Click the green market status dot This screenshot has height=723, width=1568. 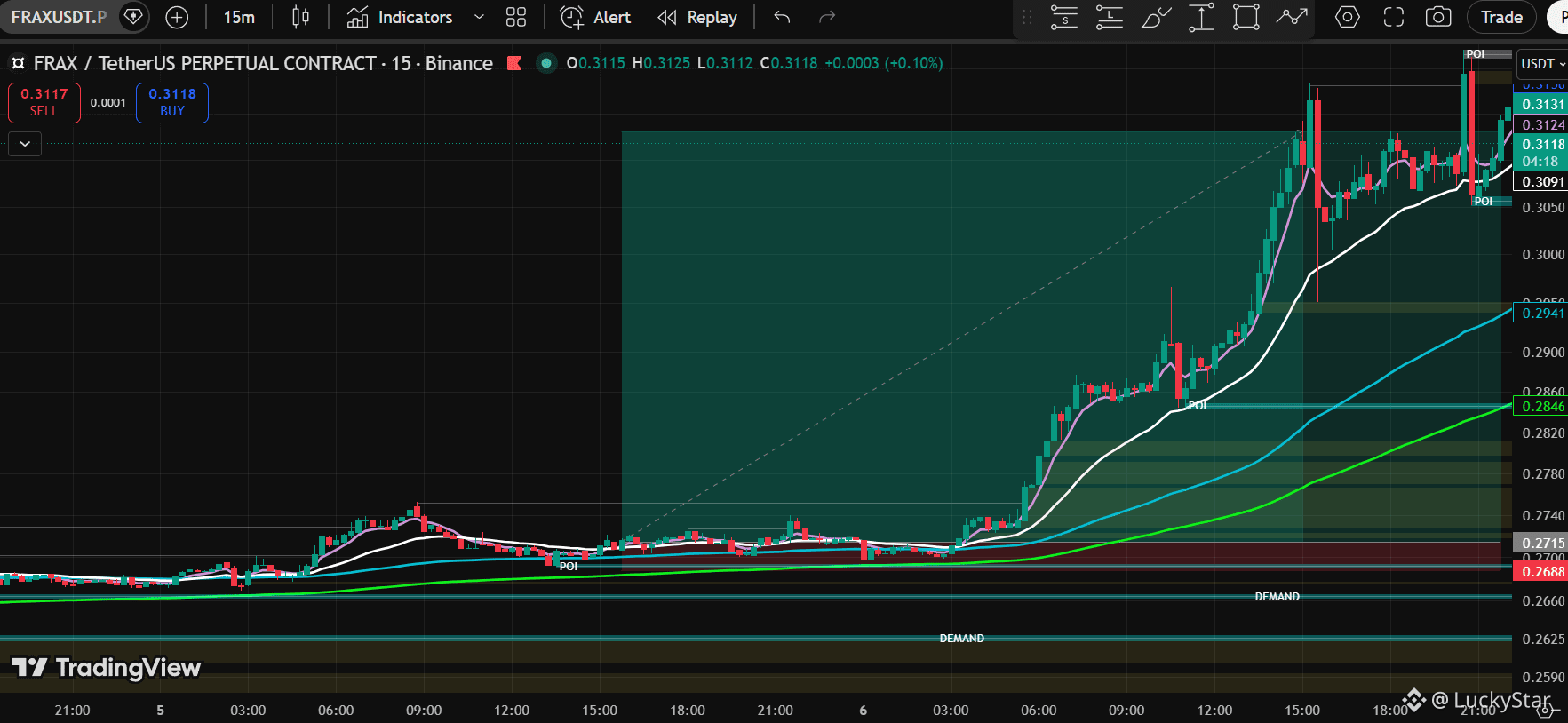[x=546, y=63]
